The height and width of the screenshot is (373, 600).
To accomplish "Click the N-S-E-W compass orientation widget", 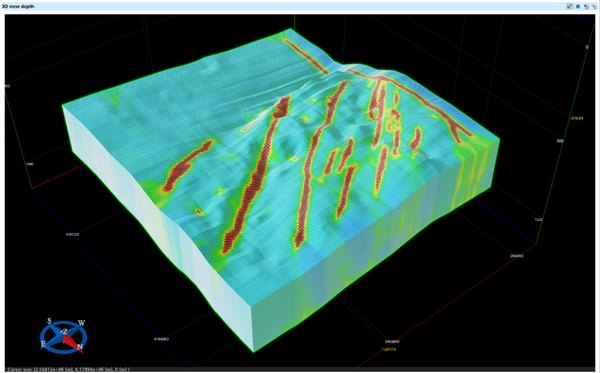I will pyautogui.click(x=63, y=336).
